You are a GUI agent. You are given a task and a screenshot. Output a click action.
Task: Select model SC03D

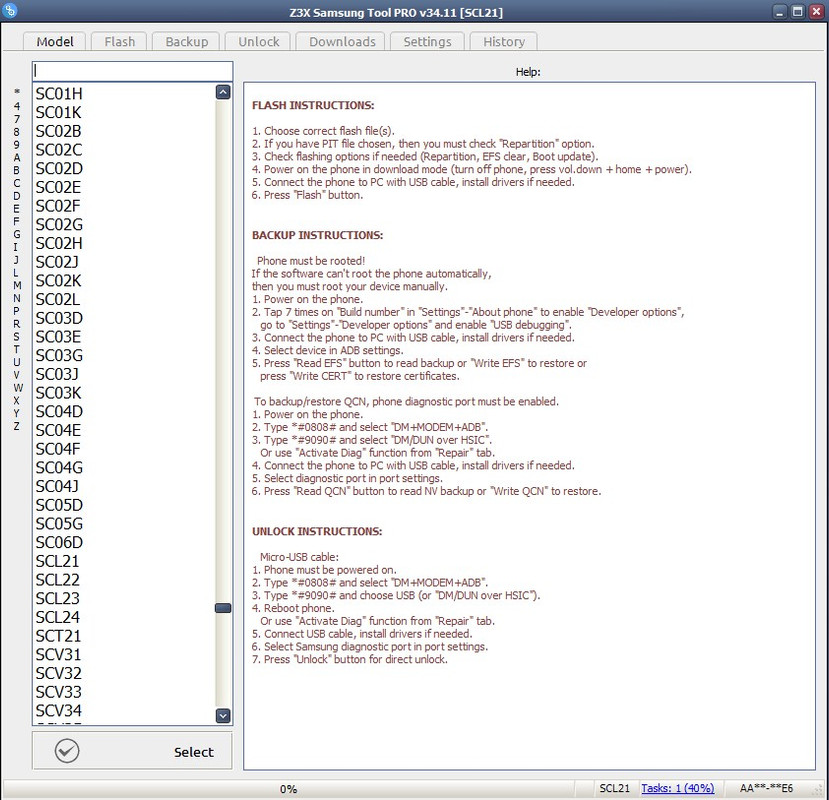(x=124, y=318)
